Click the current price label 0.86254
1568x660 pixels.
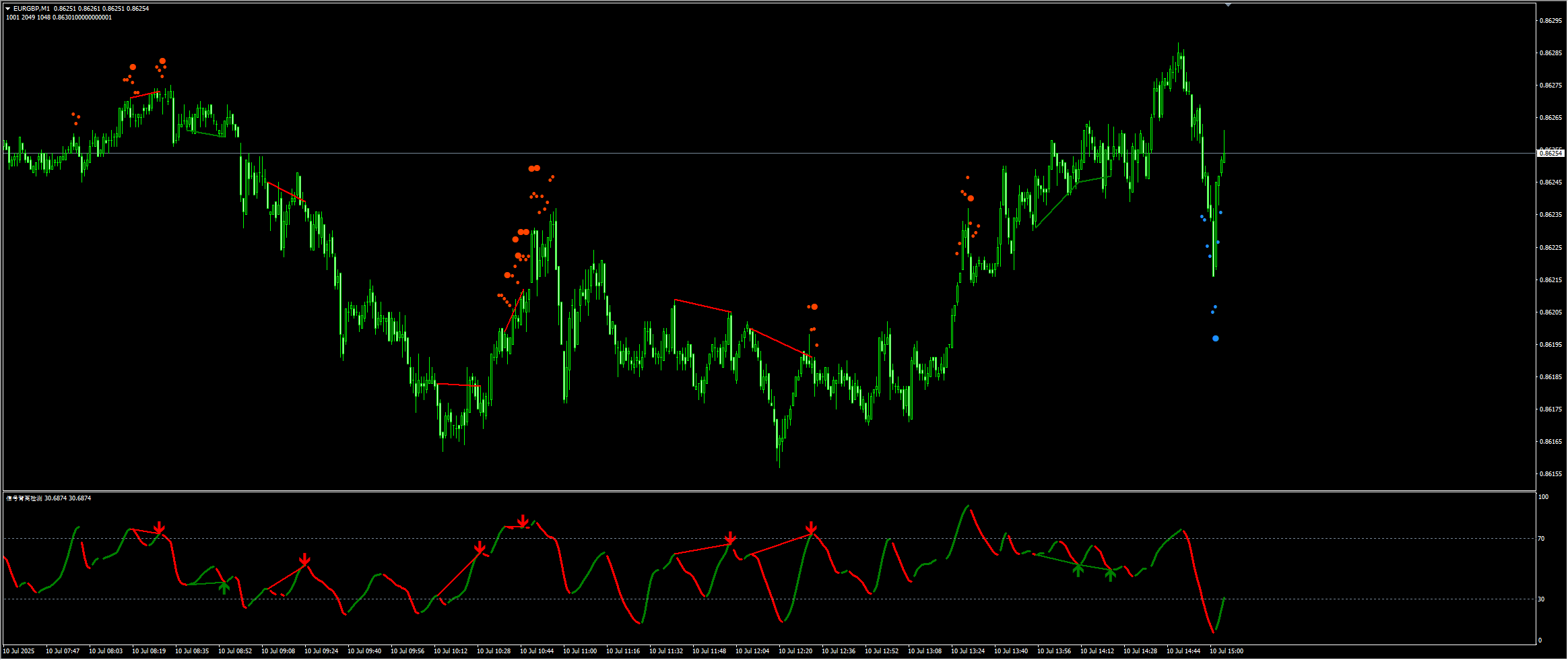[x=1551, y=154]
